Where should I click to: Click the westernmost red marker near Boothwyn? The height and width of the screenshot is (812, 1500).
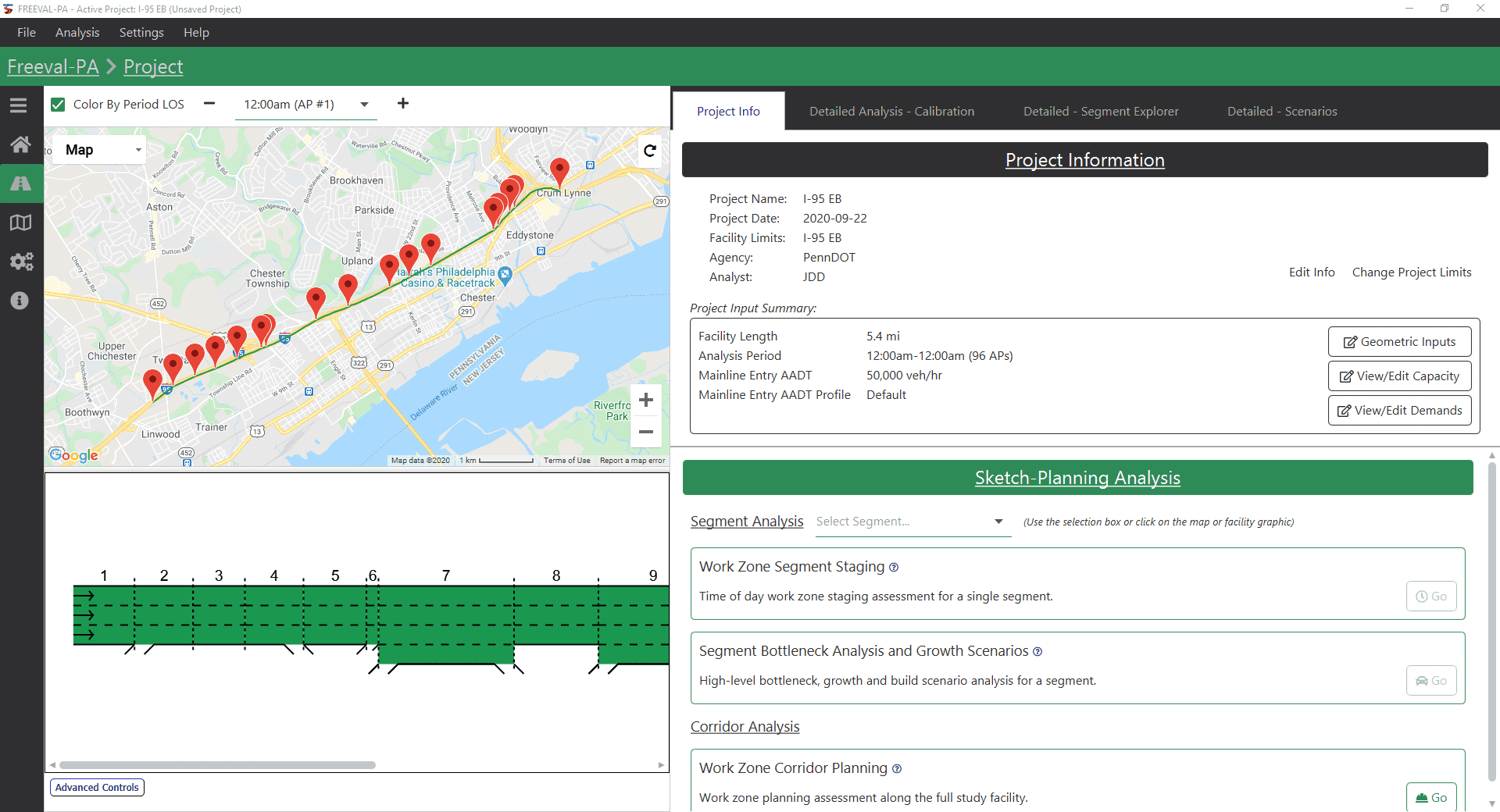click(153, 384)
